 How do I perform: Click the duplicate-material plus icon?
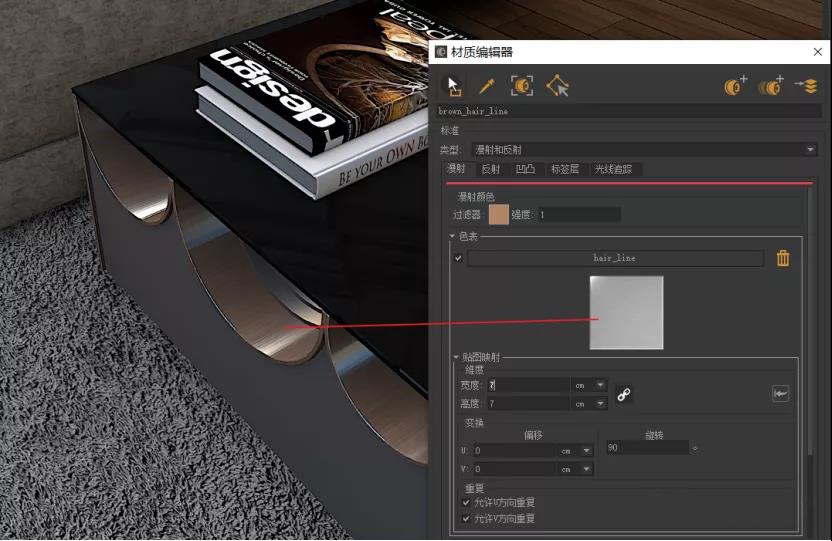click(x=770, y=87)
